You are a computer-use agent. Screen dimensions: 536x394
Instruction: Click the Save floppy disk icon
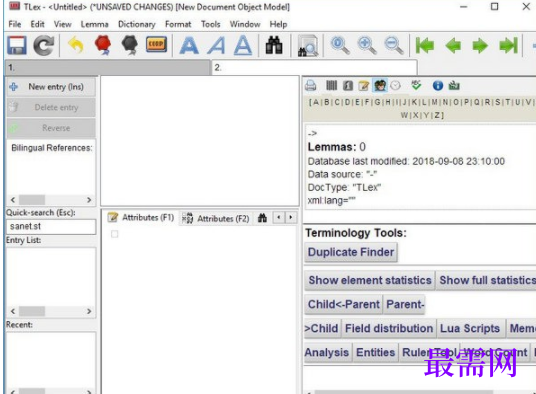[x=16, y=45]
